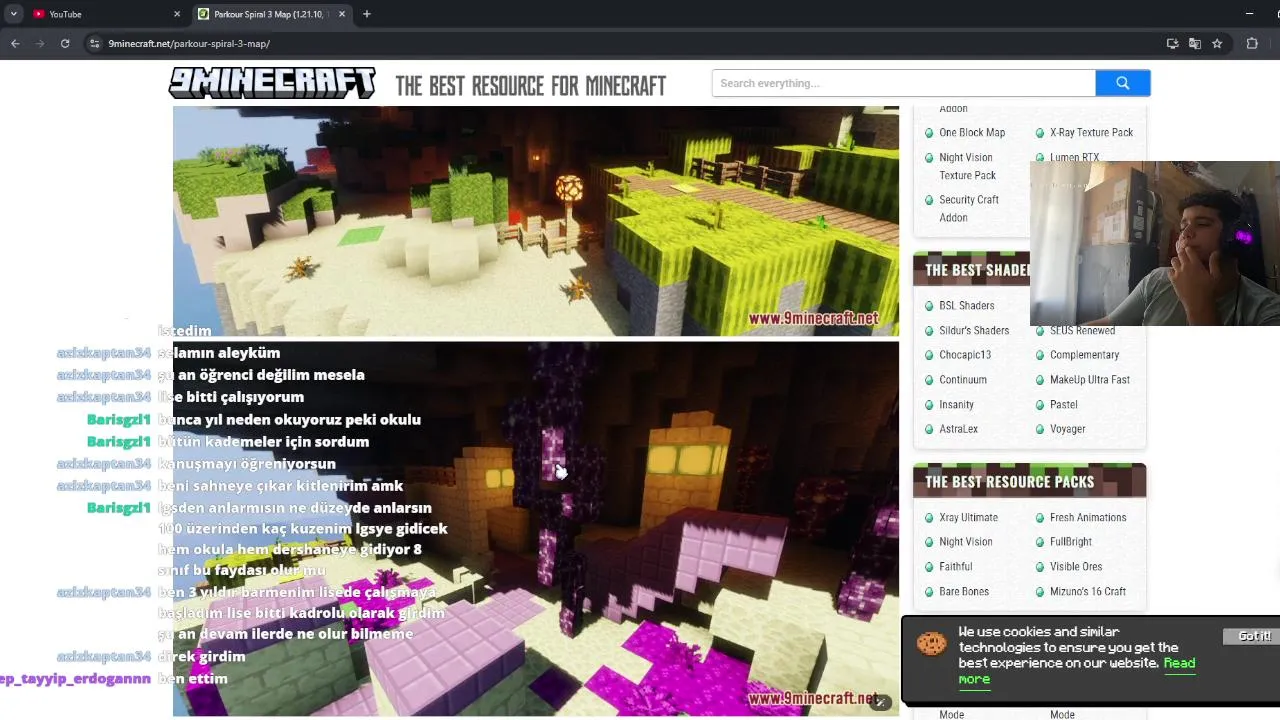Click the chat line 'selamın aleyküm'

click(219, 352)
